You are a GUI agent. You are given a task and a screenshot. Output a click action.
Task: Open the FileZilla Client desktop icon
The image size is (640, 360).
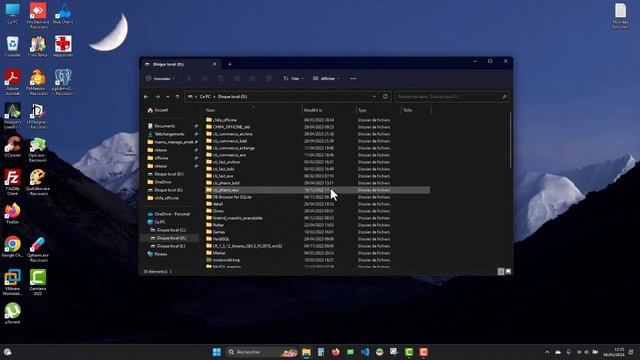(12, 182)
